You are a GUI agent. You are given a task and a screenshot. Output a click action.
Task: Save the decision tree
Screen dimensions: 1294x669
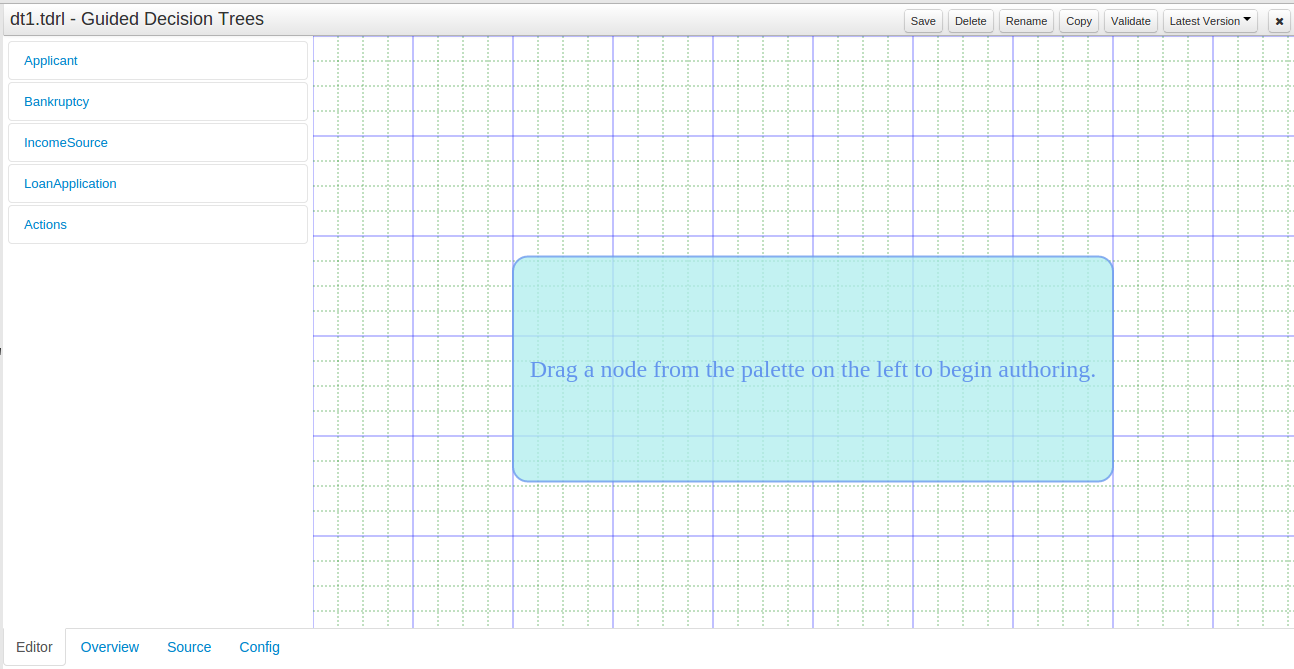(923, 21)
